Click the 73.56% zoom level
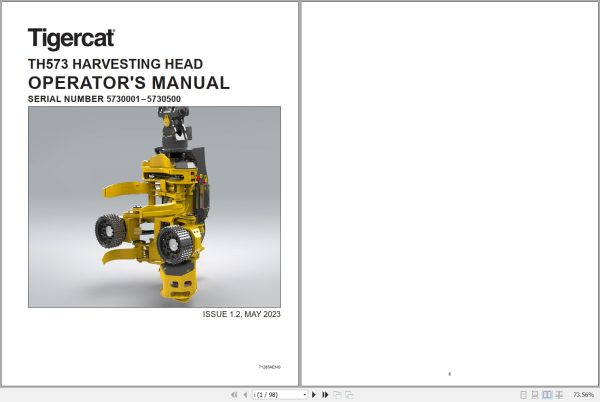This screenshot has width=600, height=402. pyautogui.click(x=583, y=395)
